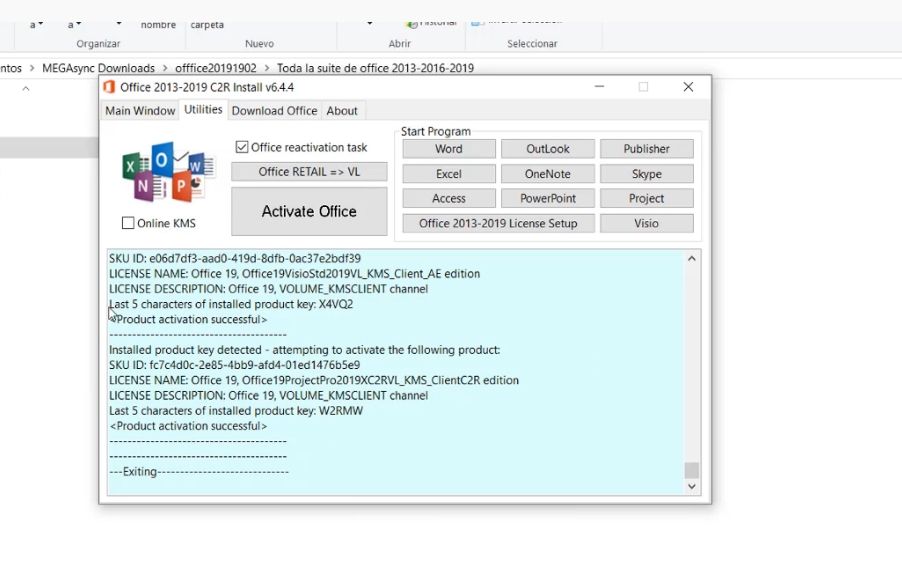Start the PowerPoint program

(x=548, y=199)
